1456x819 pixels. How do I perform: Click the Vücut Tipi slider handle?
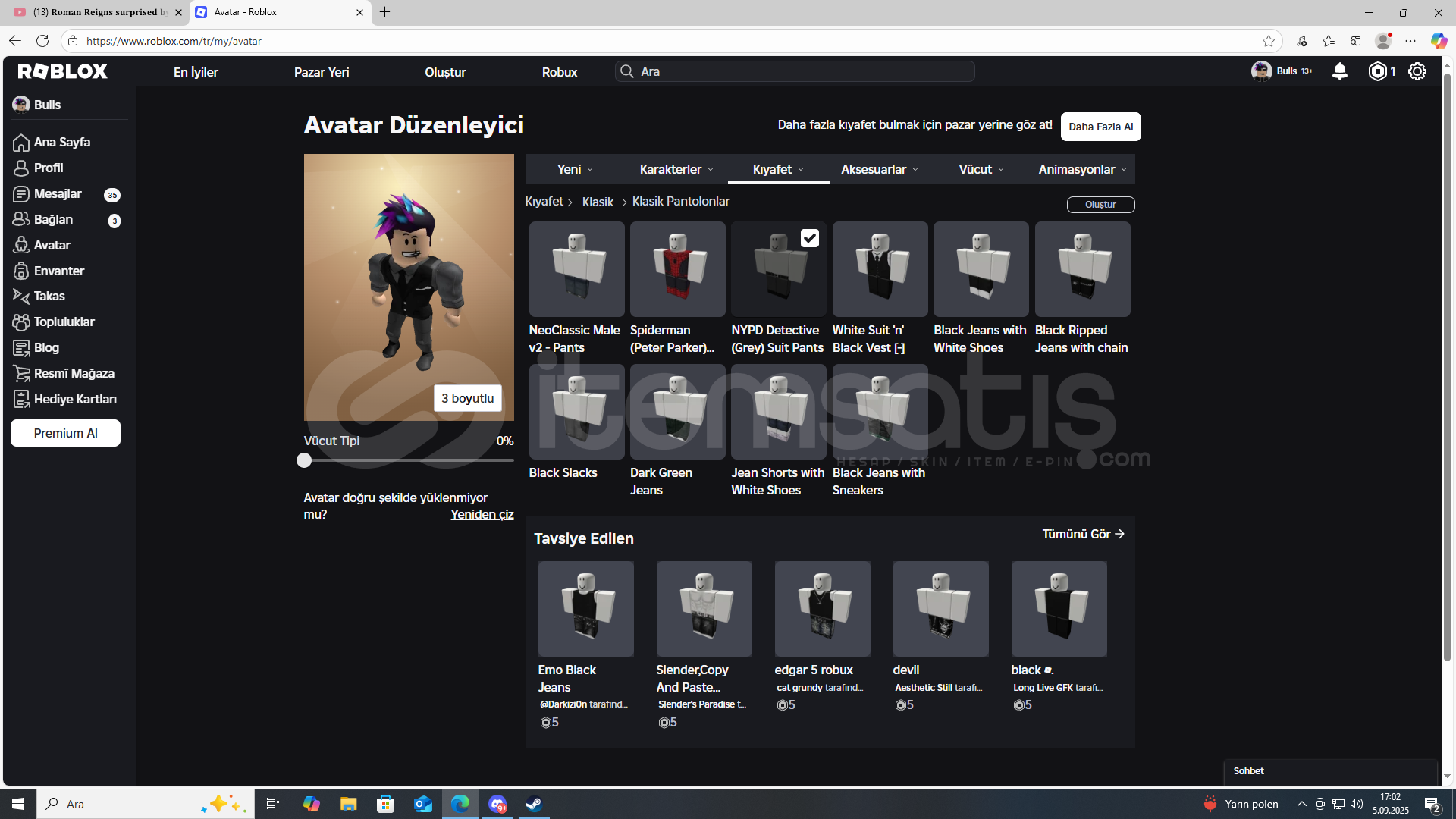(x=304, y=460)
